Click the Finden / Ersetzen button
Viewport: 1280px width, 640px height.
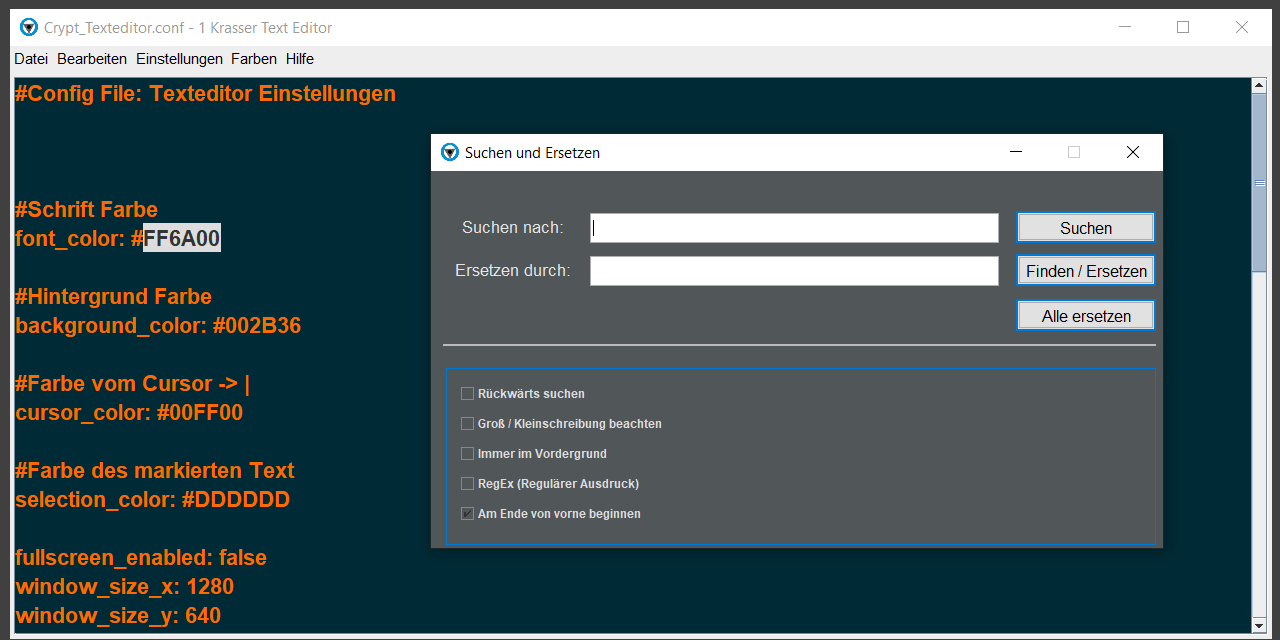1086,271
